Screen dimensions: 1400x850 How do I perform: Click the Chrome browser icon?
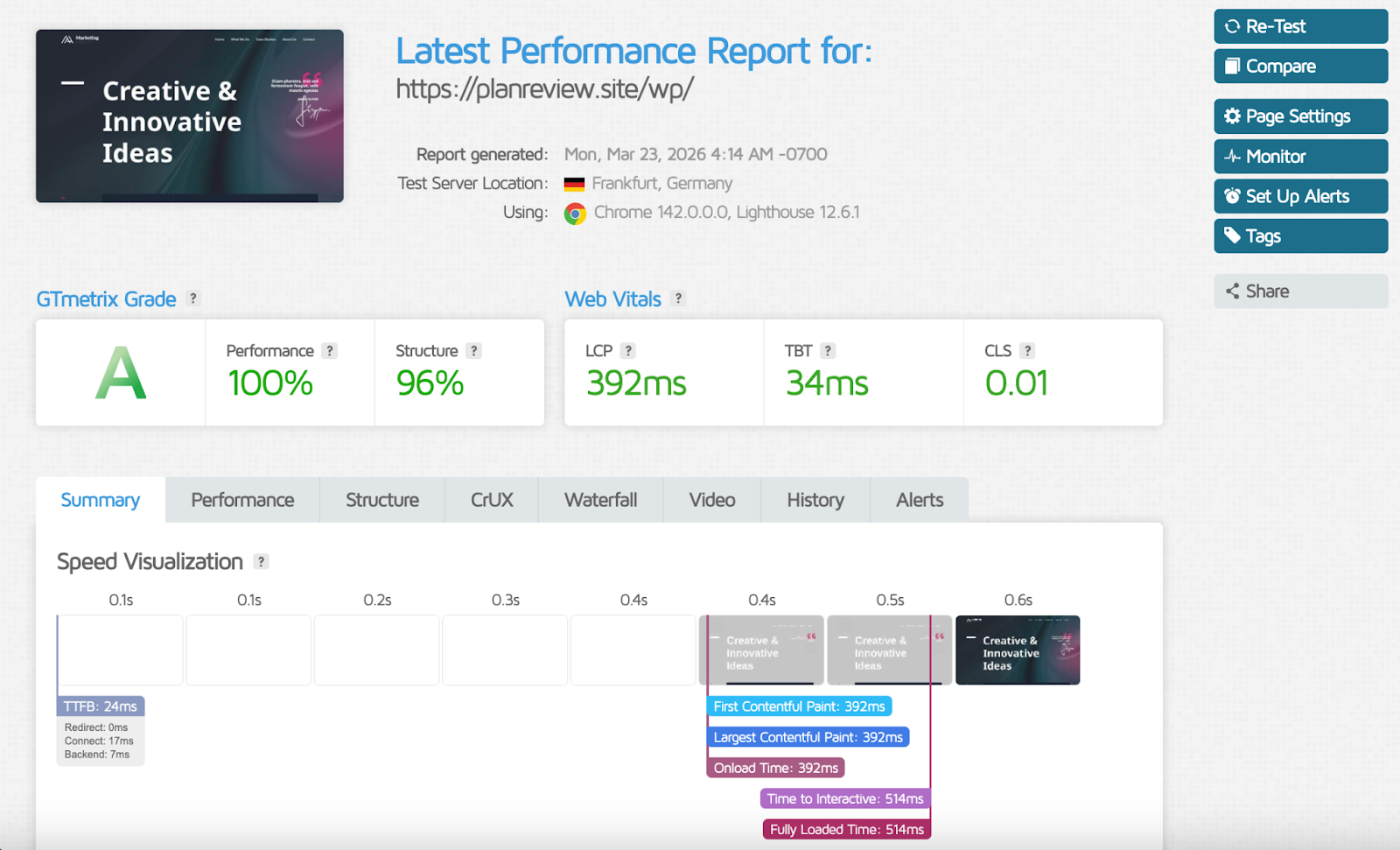(575, 214)
